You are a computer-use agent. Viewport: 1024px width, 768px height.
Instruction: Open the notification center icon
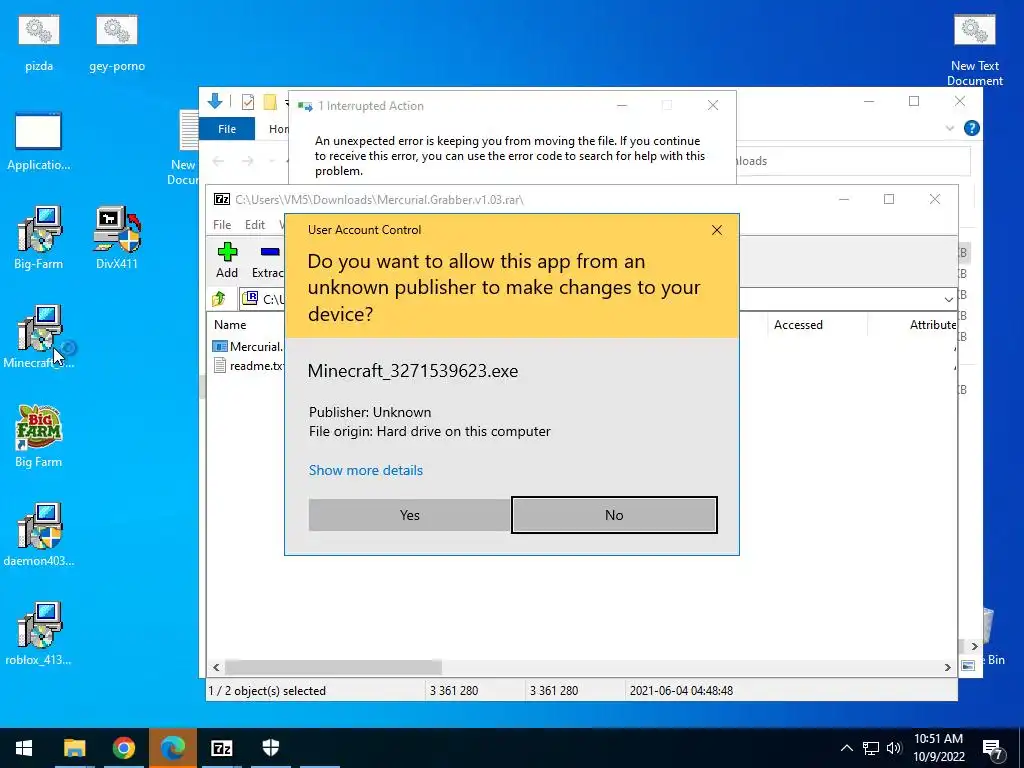pos(992,750)
